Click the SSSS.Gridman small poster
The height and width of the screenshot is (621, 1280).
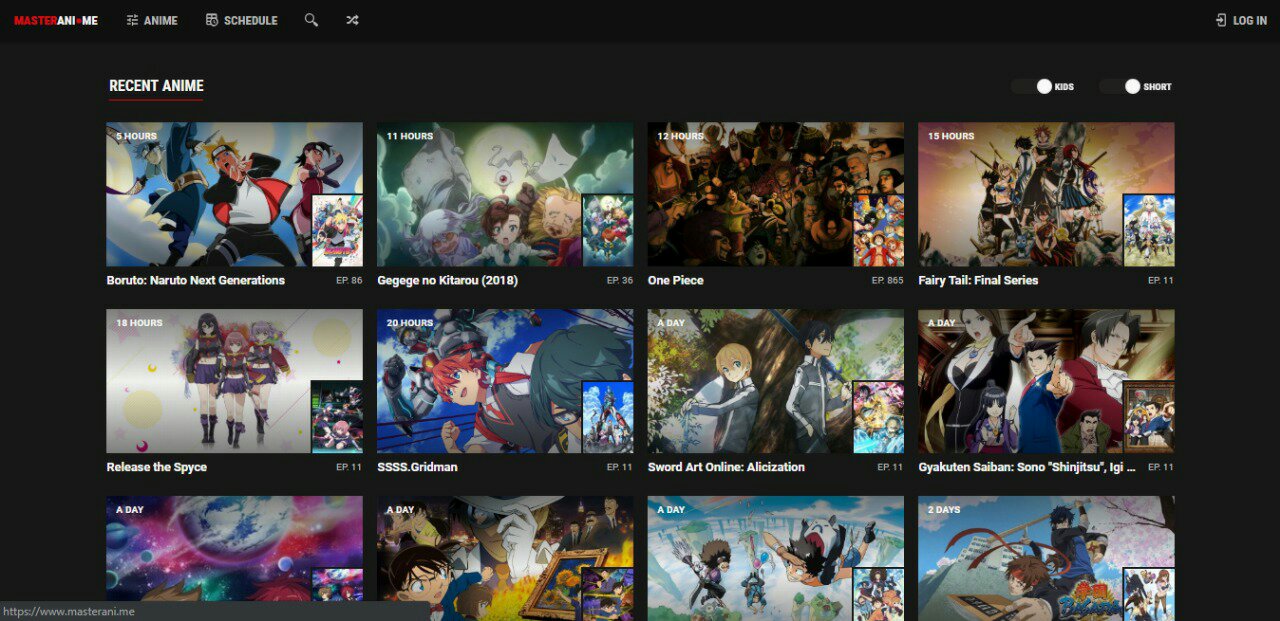[x=608, y=417]
